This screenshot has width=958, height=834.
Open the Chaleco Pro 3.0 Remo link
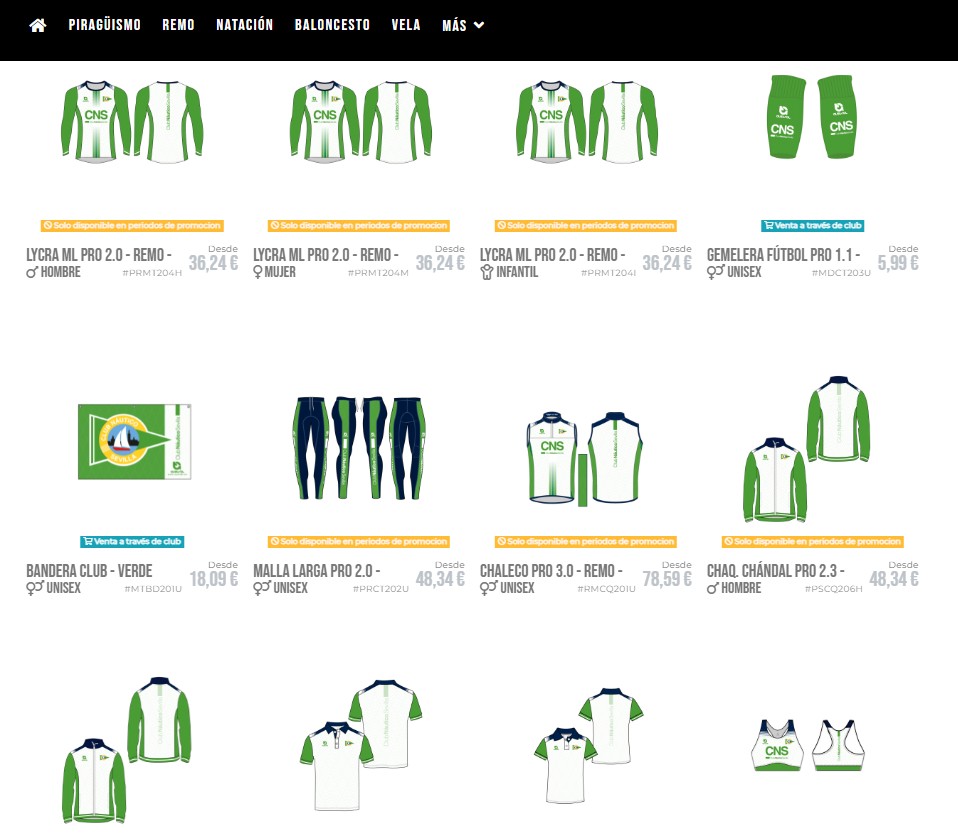pos(551,579)
